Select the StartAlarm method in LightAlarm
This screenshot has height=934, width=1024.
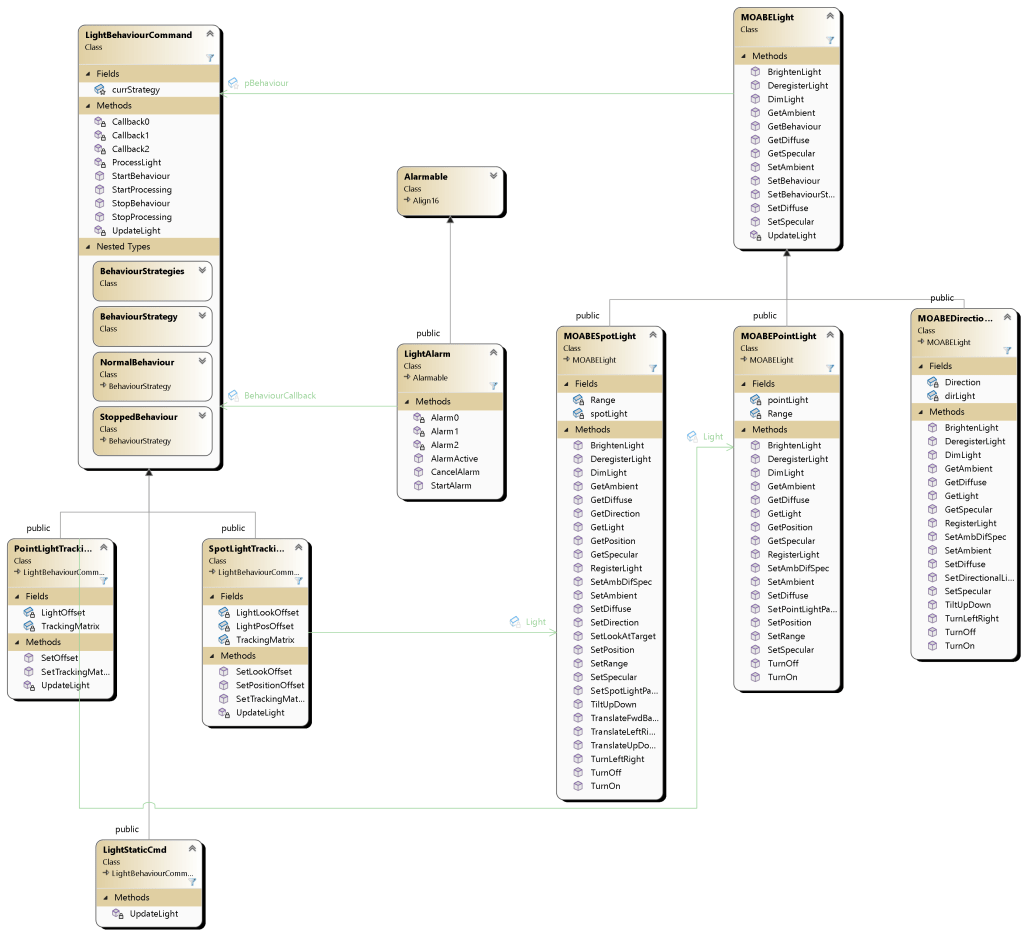pyautogui.click(x=451, y=486)
